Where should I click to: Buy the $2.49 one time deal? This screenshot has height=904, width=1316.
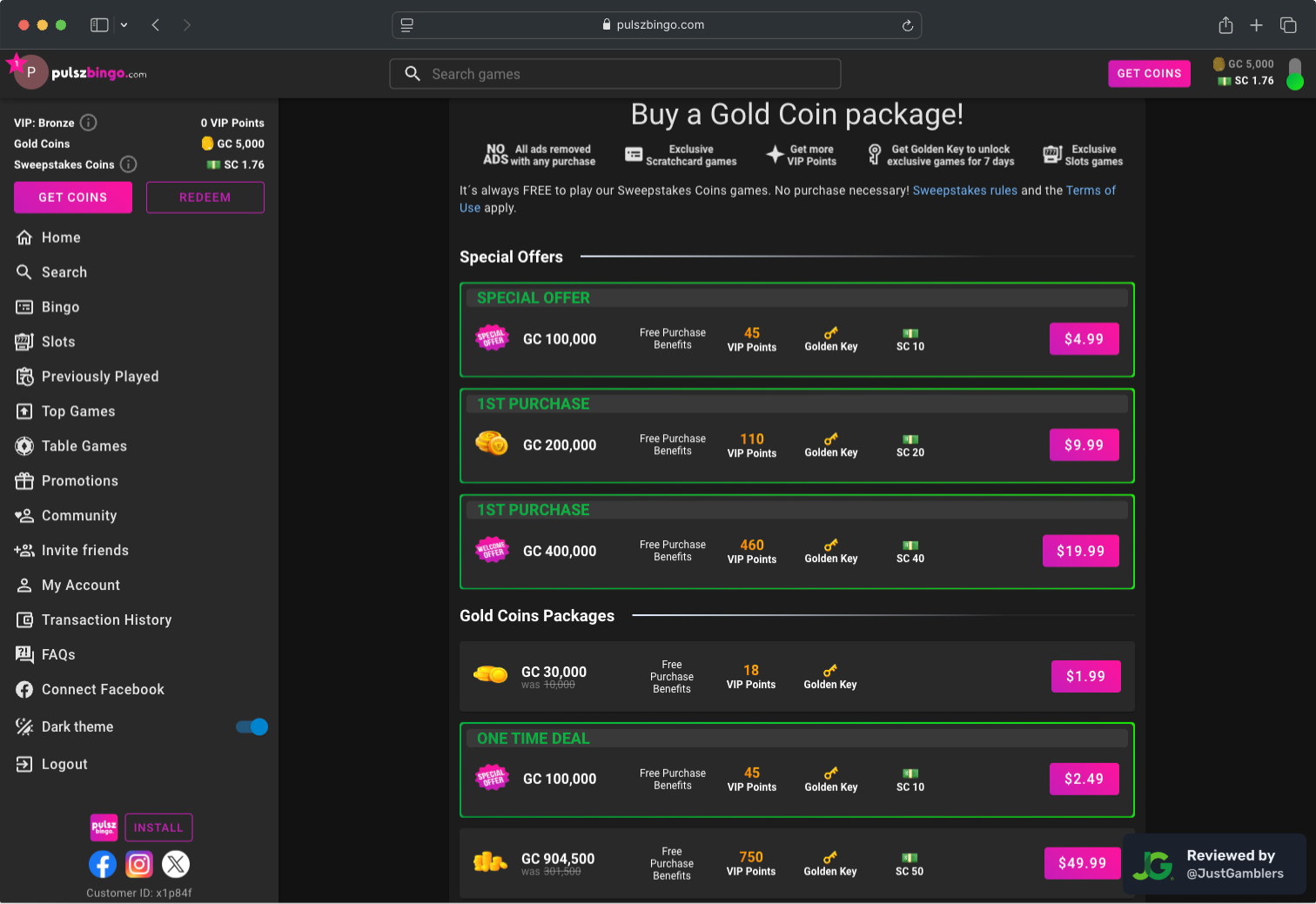pos(1084,779)
